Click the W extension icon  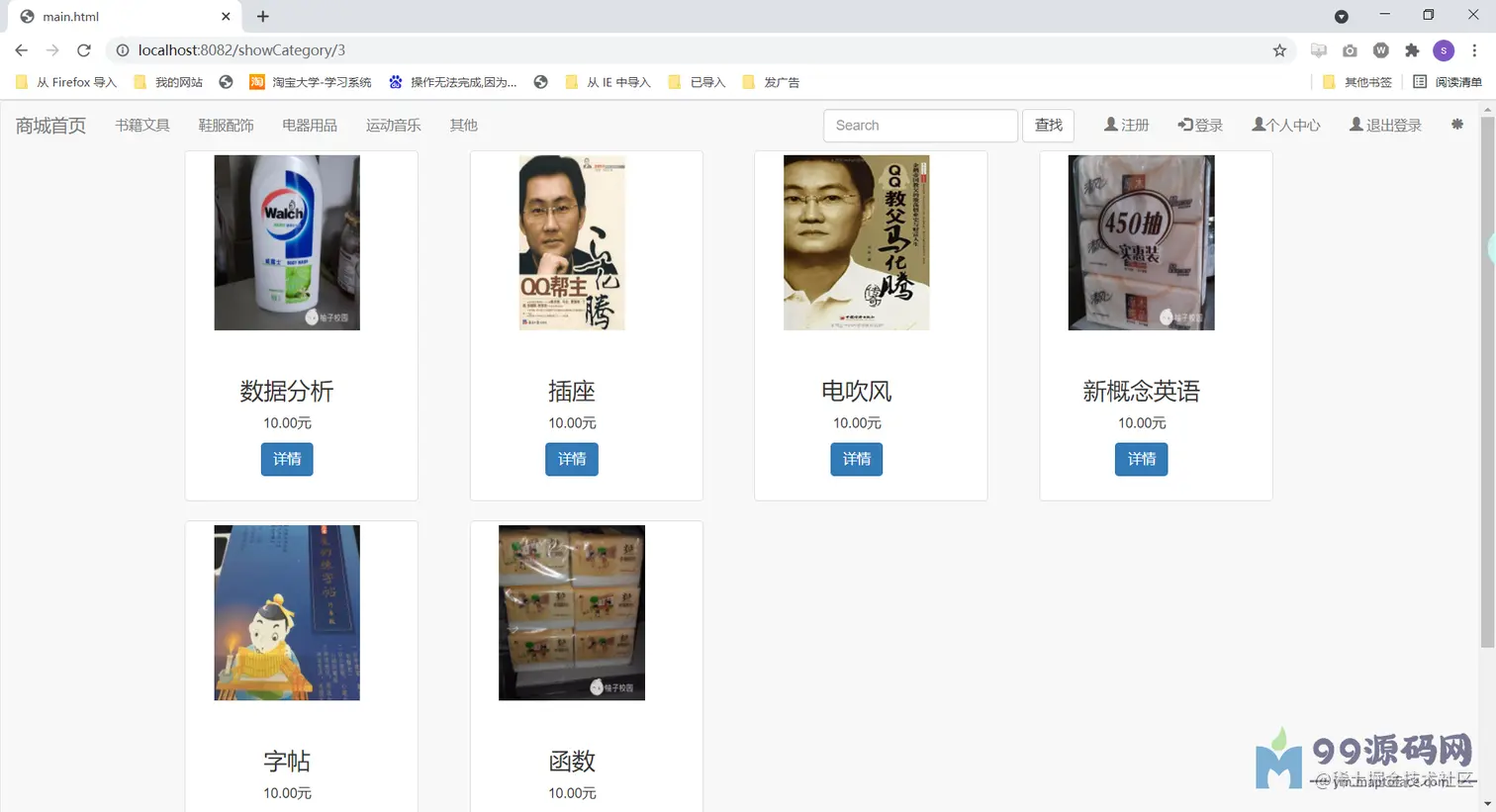pyautogui.click(x=1381, y=50)
